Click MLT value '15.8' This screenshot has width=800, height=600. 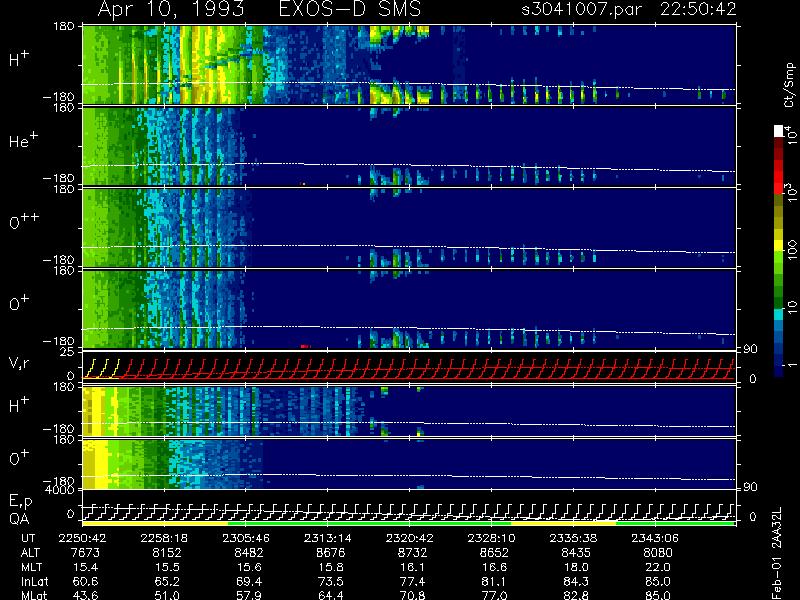331,567
